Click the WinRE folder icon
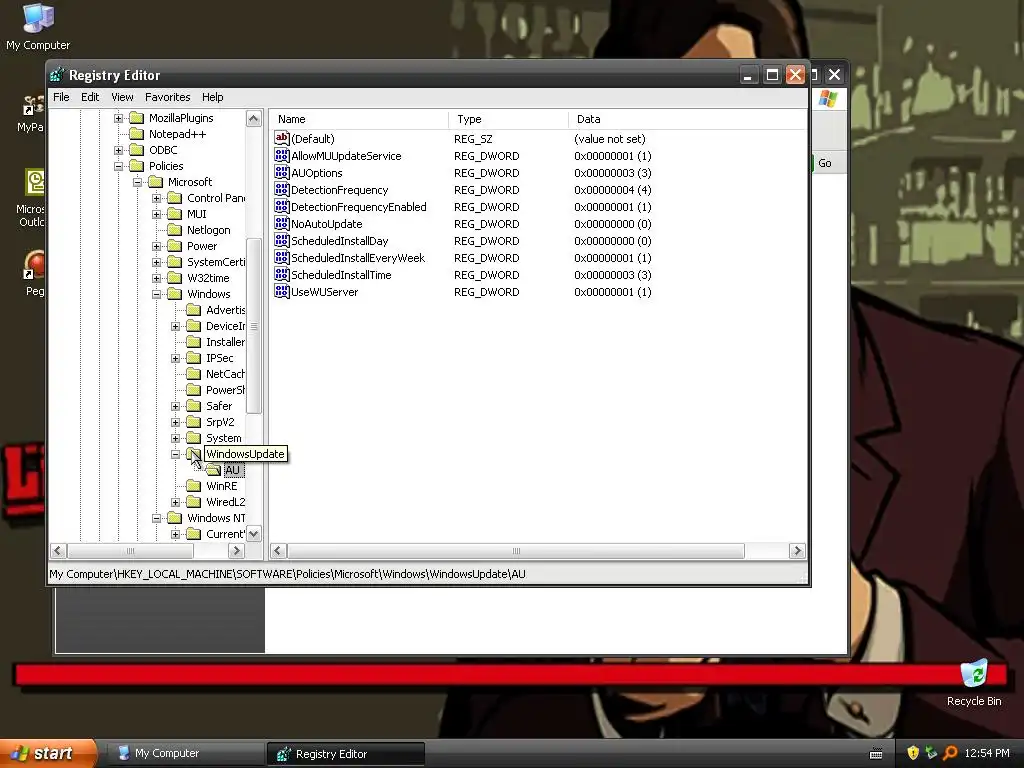This screenshot has width=1024, height=768. 193,486
